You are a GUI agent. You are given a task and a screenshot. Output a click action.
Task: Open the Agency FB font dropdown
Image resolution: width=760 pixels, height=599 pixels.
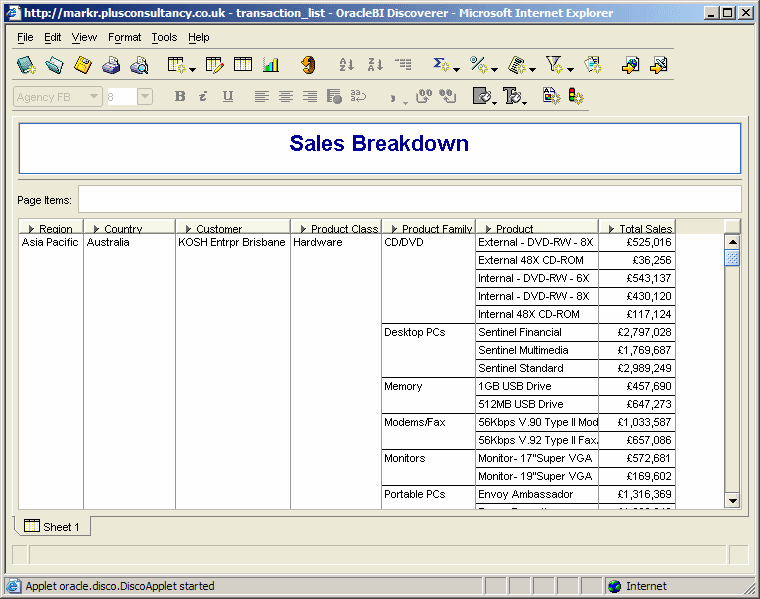[94, 96]
